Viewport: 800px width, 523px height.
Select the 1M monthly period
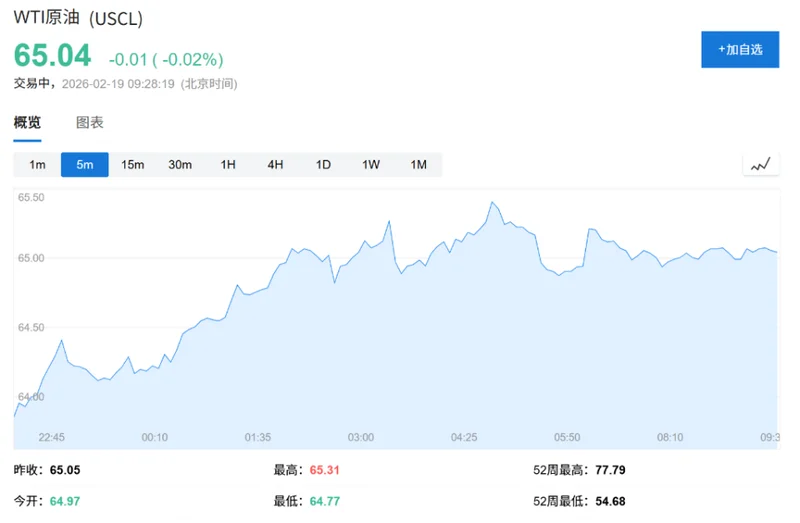coord(418,165)
